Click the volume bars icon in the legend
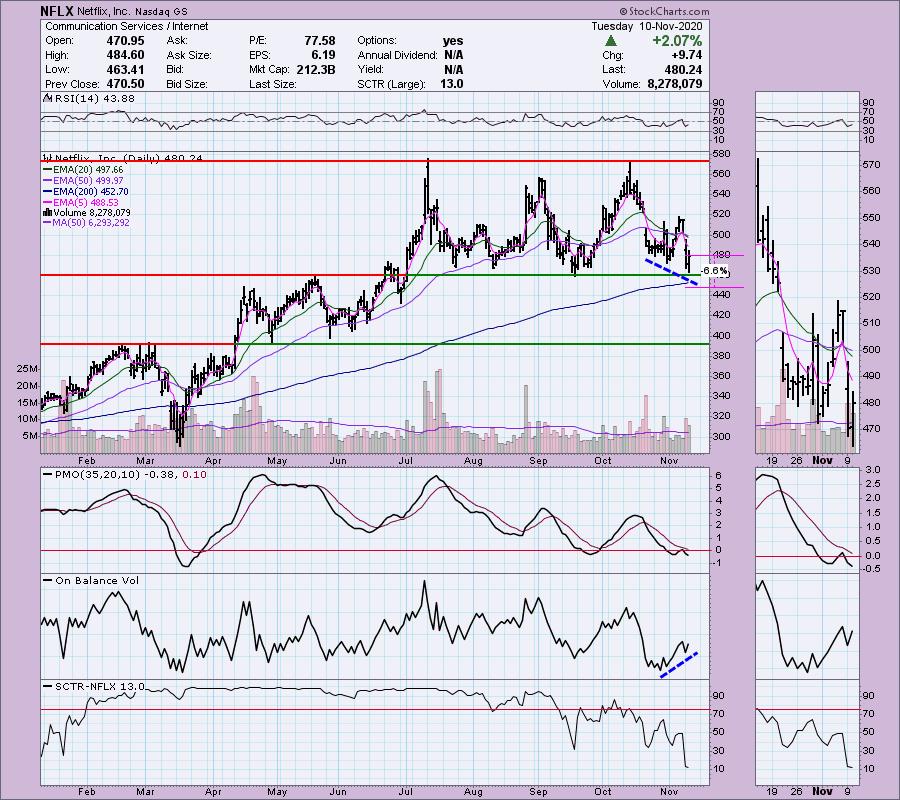900x800 pixels. [47, 212]
